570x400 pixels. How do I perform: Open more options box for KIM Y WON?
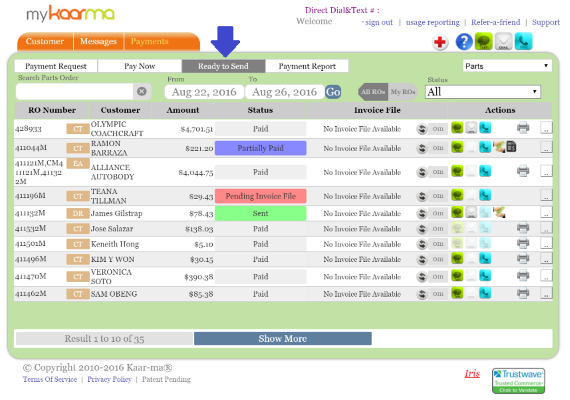pos(546,258)
